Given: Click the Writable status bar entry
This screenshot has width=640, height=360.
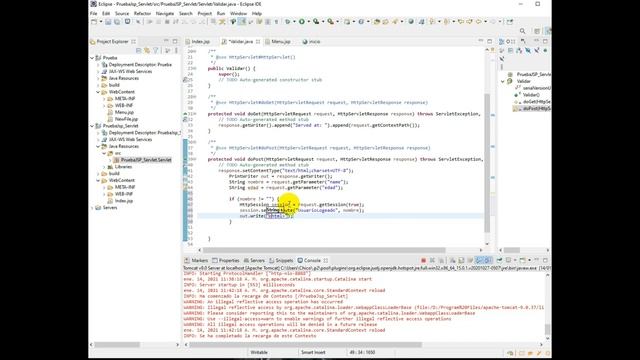Looking at the screenshot, I should 259,352.
